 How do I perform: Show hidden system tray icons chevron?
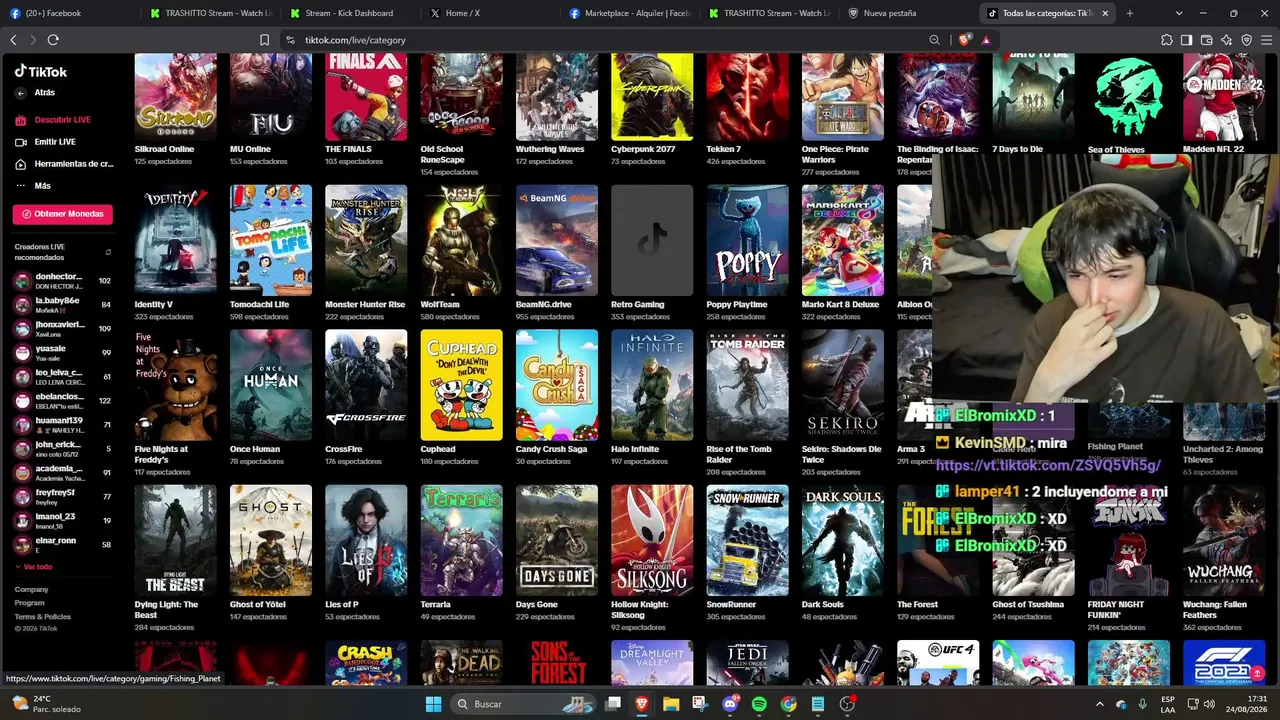[1099, 704]
